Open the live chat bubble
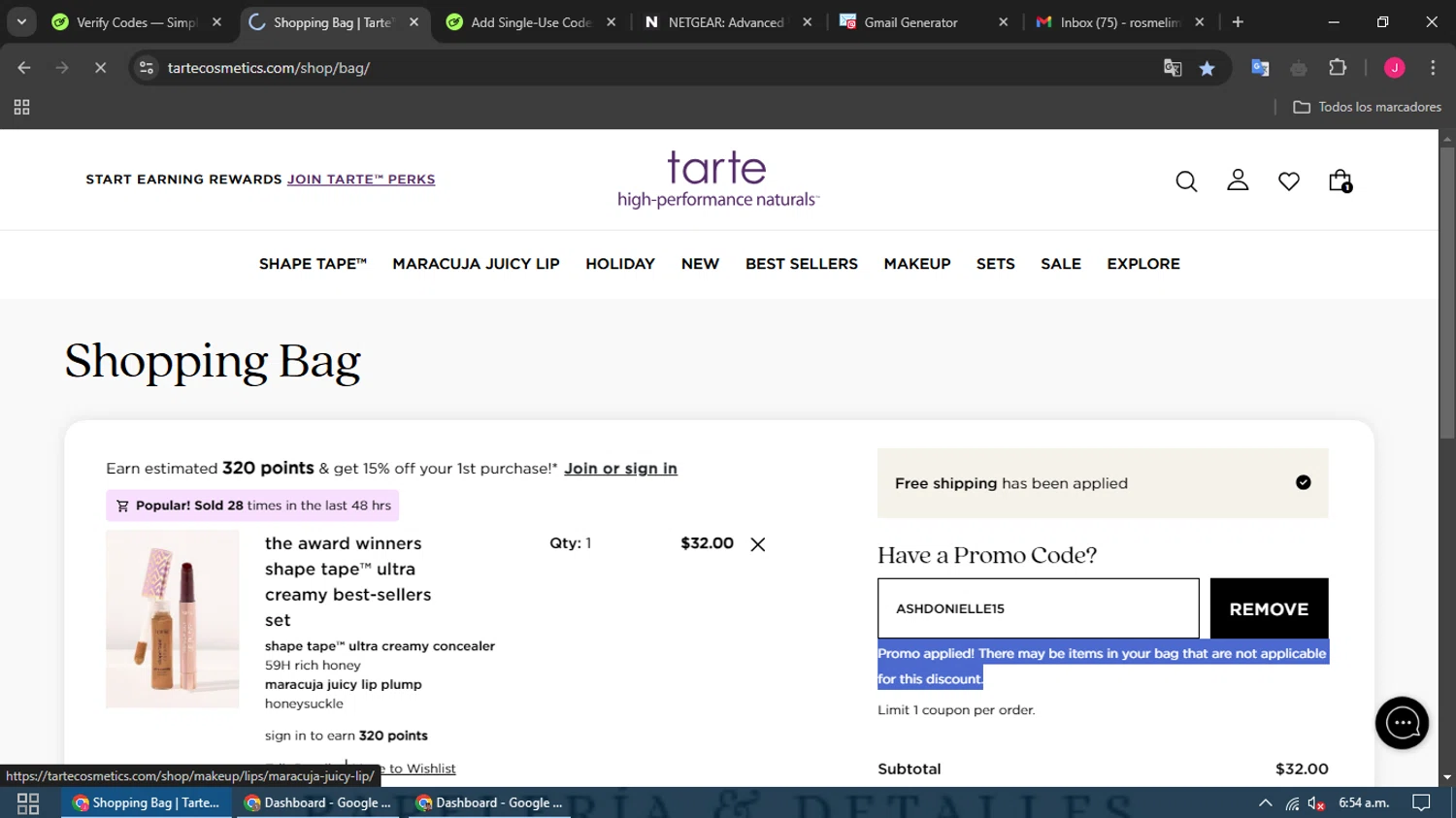1456x818 pixels. (x=1402, y=723)
